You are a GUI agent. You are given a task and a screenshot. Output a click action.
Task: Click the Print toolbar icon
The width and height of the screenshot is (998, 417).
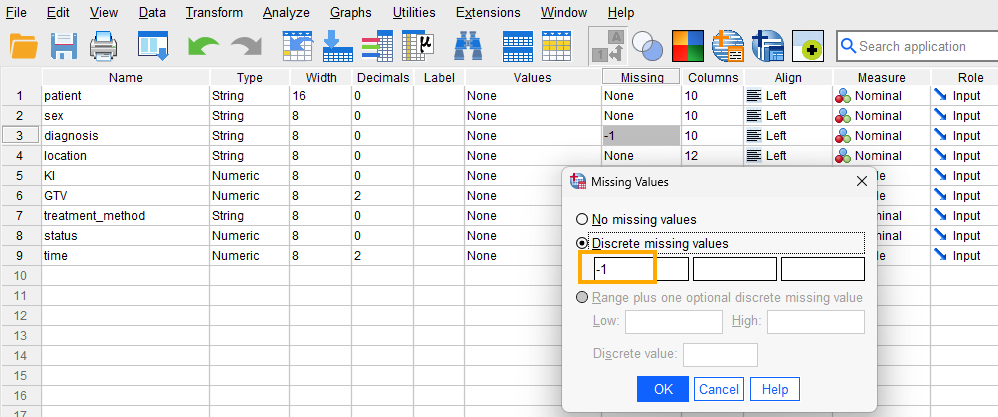pos(103,46)
